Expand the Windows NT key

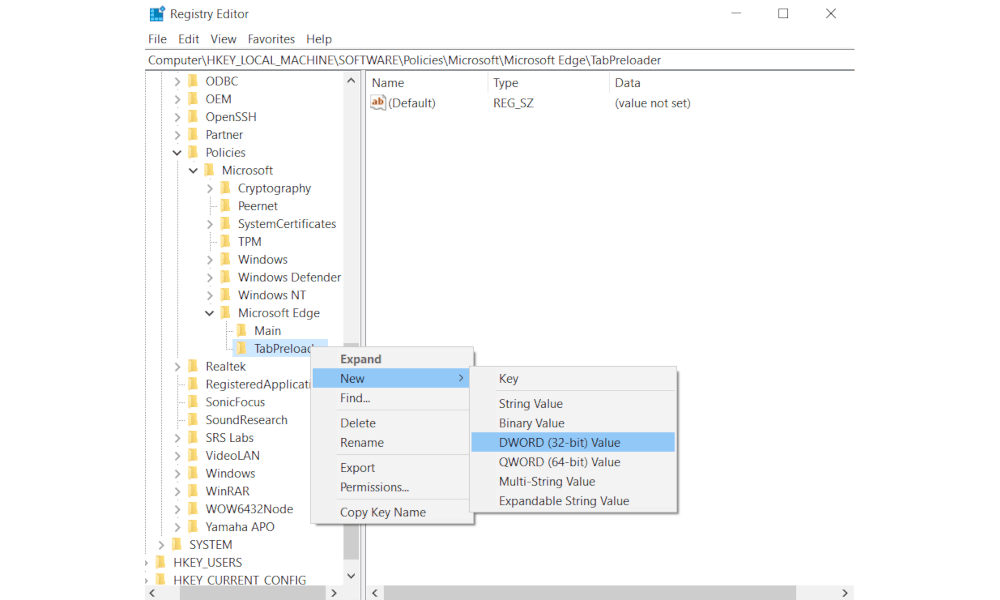click(210, 296)
